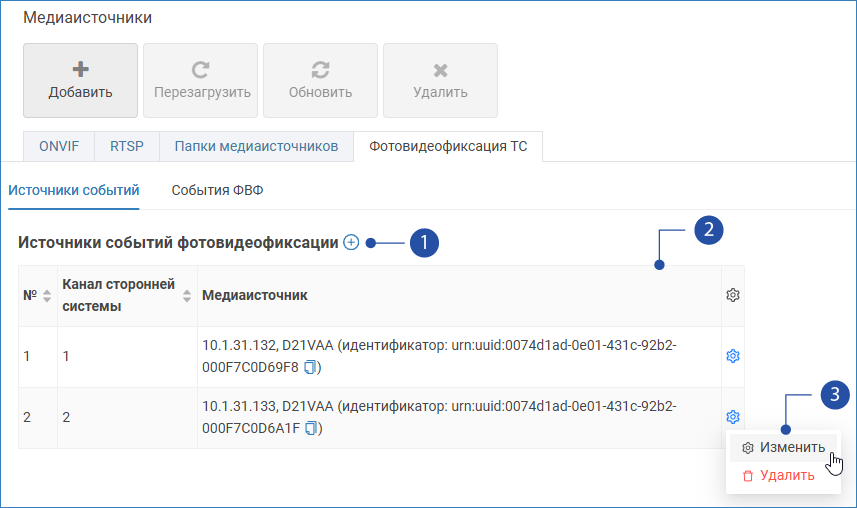
Task: Switch to the ONVIF tab
Action: (59, 146)
